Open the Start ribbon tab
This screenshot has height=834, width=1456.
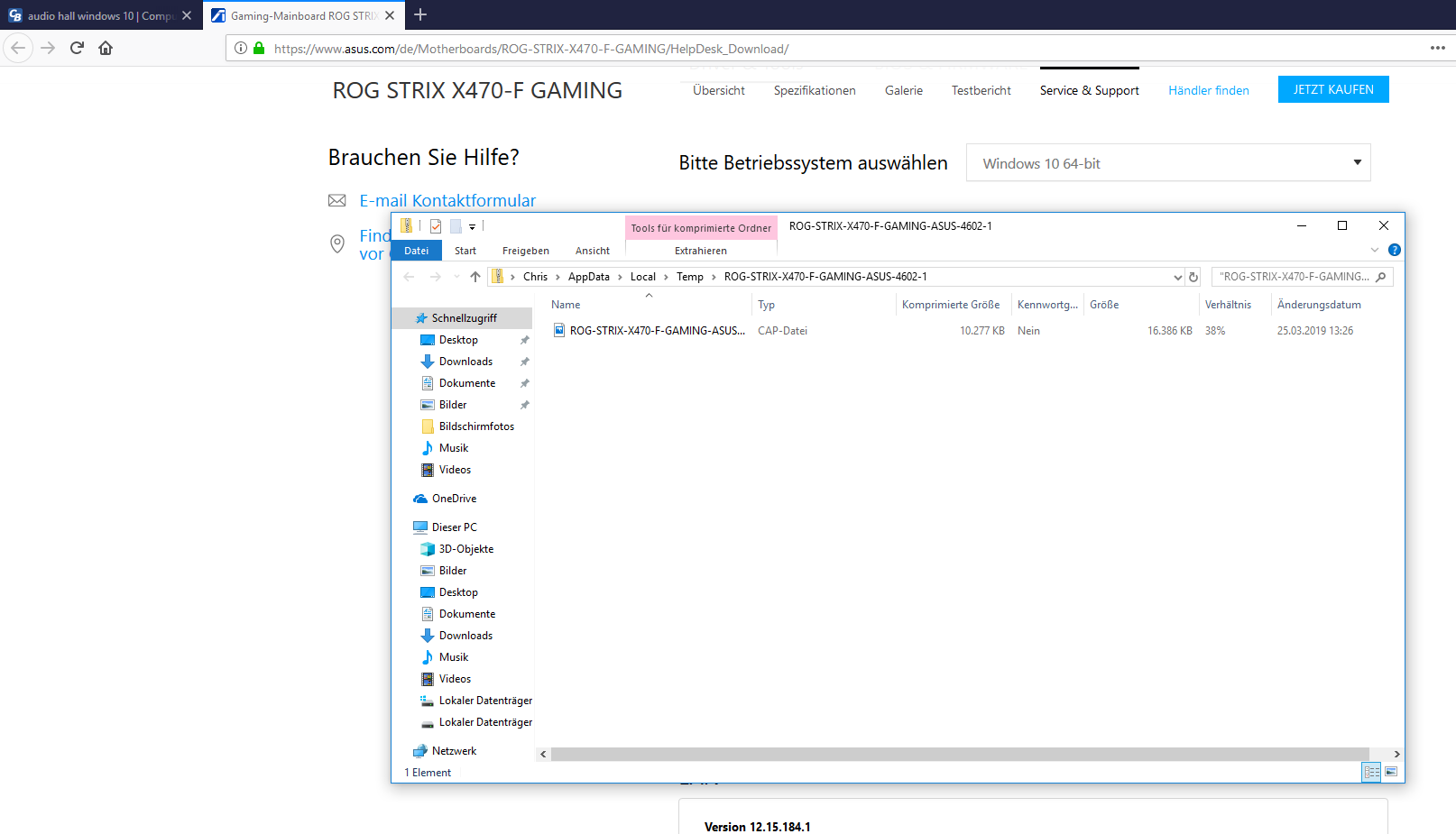pyautogui.click(x=465, y=251)
